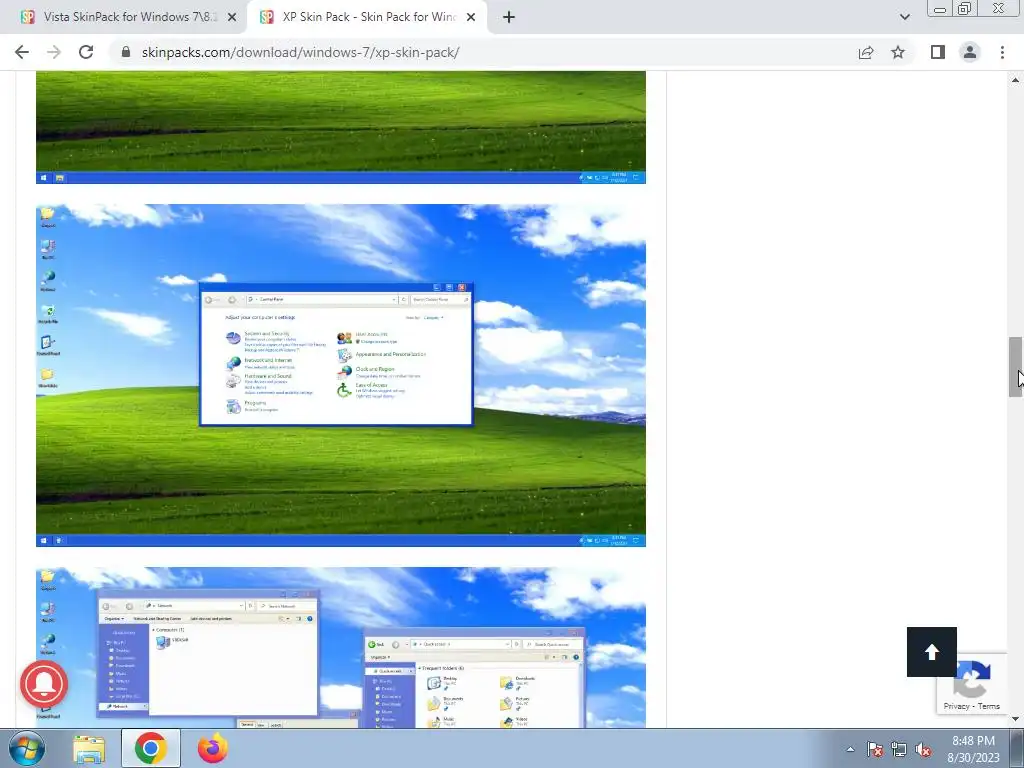This screenshot has height=768, width=1024.
Task: Close the Vista SkinPack tab
Action: click(x=231, y=17)
